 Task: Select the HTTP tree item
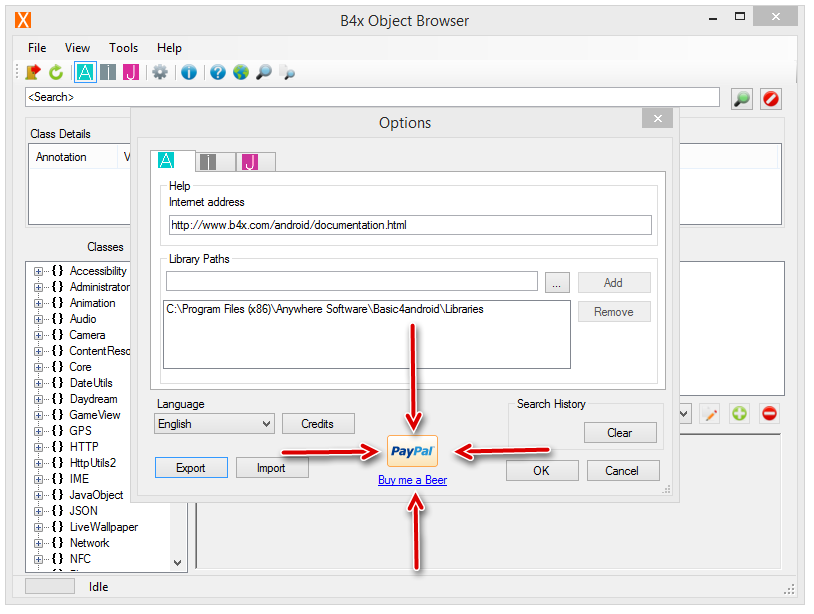click(84, 447)
